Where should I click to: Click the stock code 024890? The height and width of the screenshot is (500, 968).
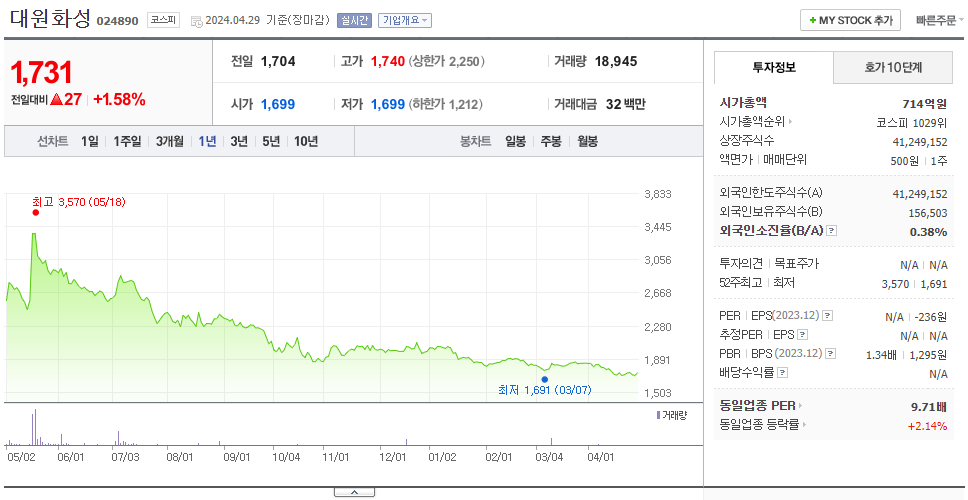(x=117, y=22)
